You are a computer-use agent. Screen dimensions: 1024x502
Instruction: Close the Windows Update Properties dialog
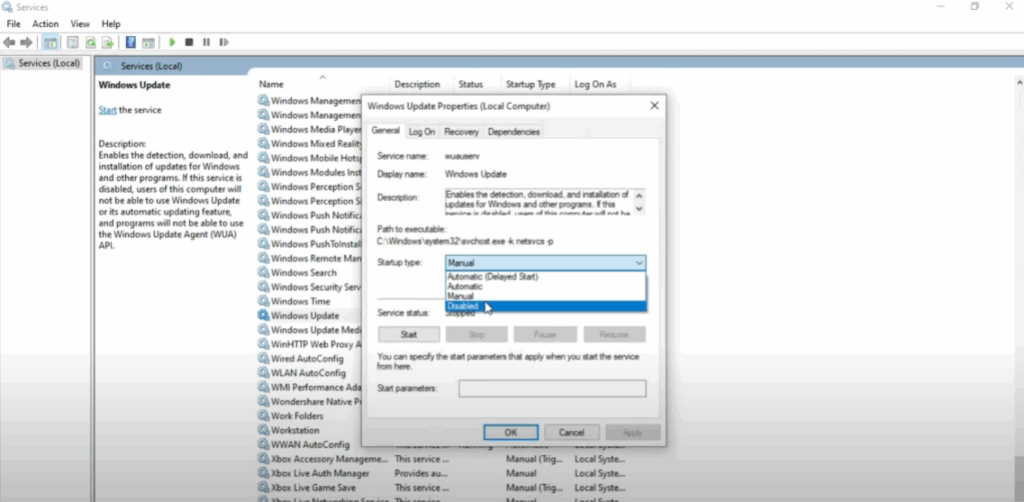(654, 106)
